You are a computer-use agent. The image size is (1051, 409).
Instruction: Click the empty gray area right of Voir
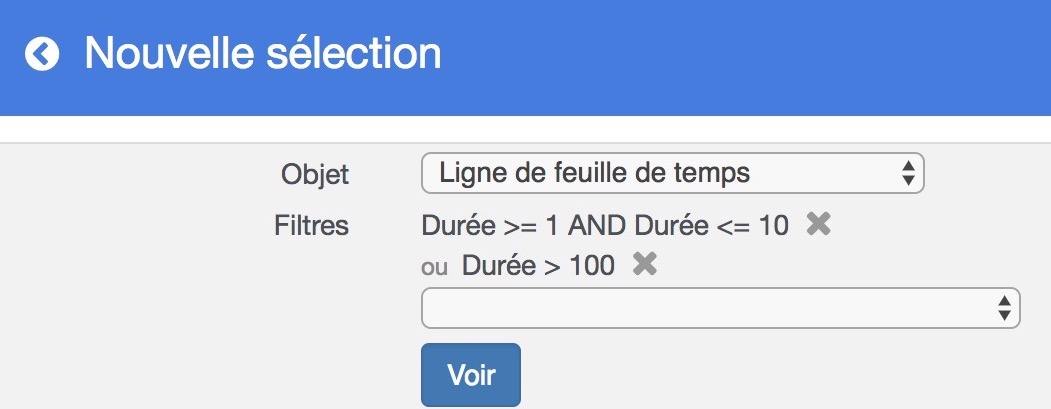coord(780,375)
